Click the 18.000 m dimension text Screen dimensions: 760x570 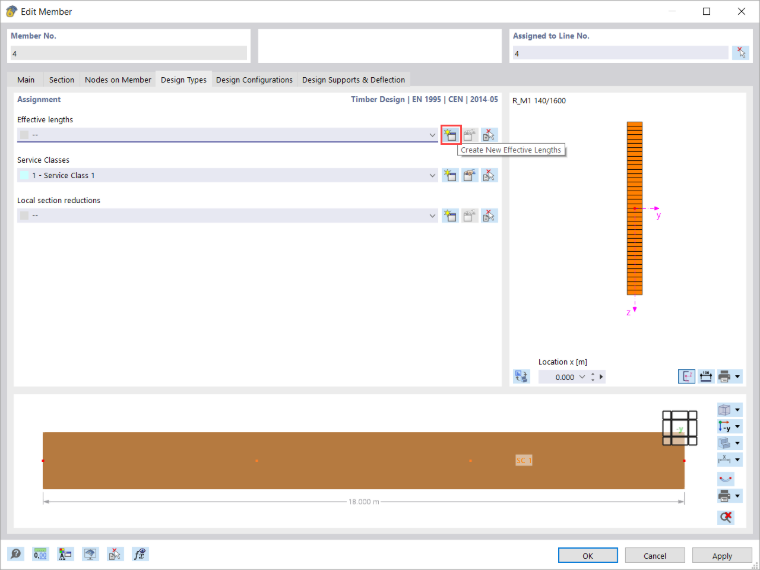pos(364,501)
